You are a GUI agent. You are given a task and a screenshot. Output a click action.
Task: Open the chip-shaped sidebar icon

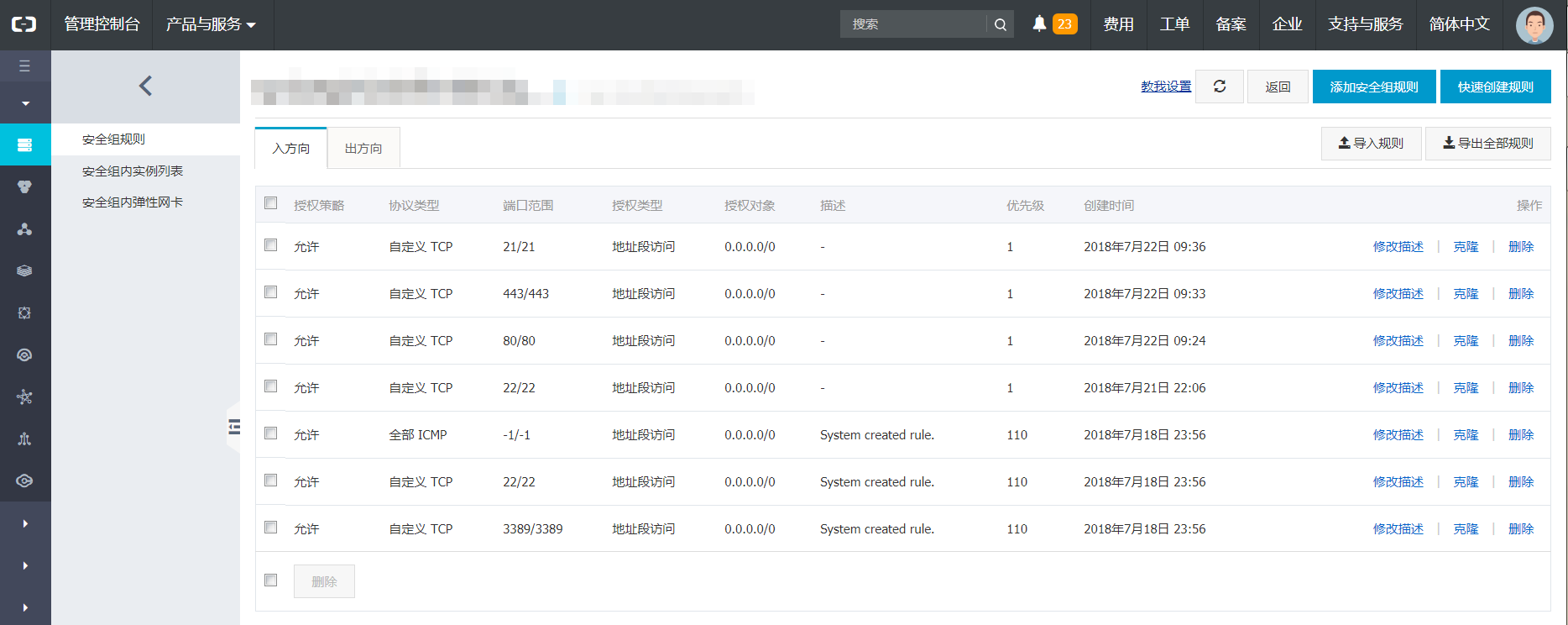click(24, 312)
